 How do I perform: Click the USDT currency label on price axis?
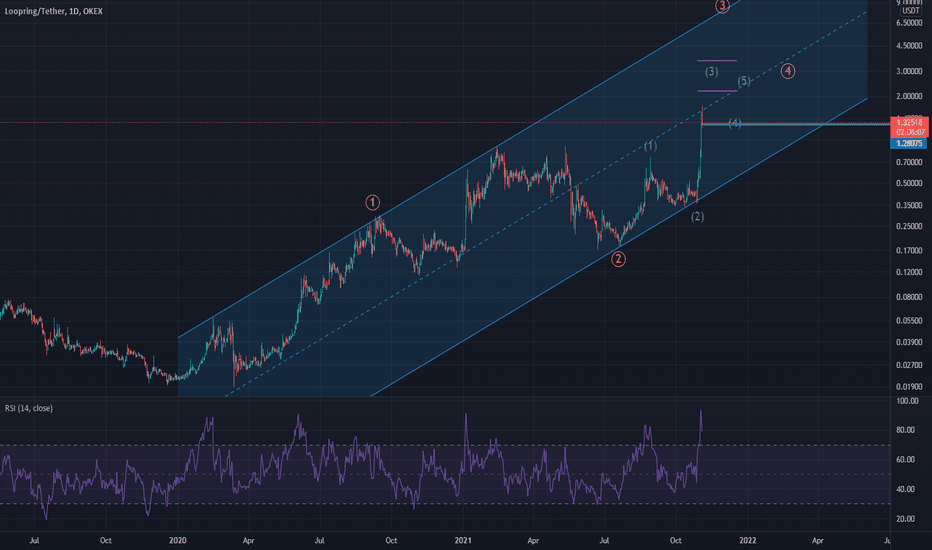910,11
